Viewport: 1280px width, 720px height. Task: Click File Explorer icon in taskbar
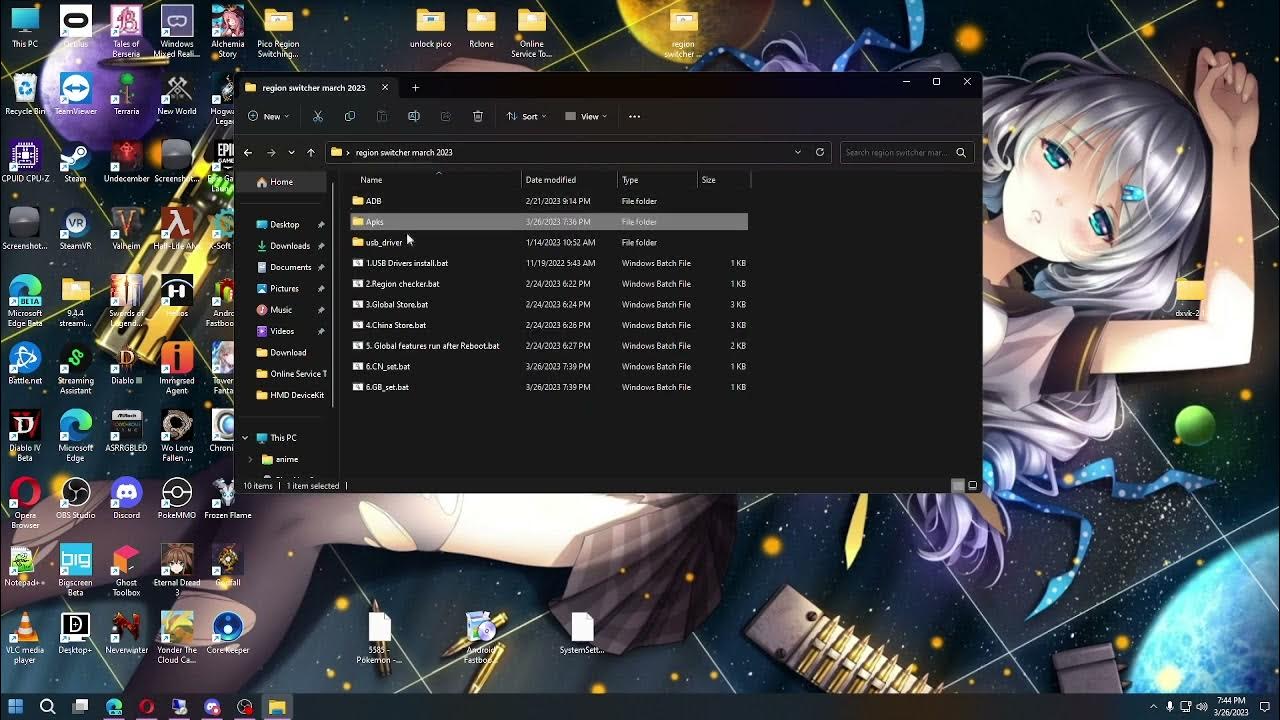[x=277, y=707]
